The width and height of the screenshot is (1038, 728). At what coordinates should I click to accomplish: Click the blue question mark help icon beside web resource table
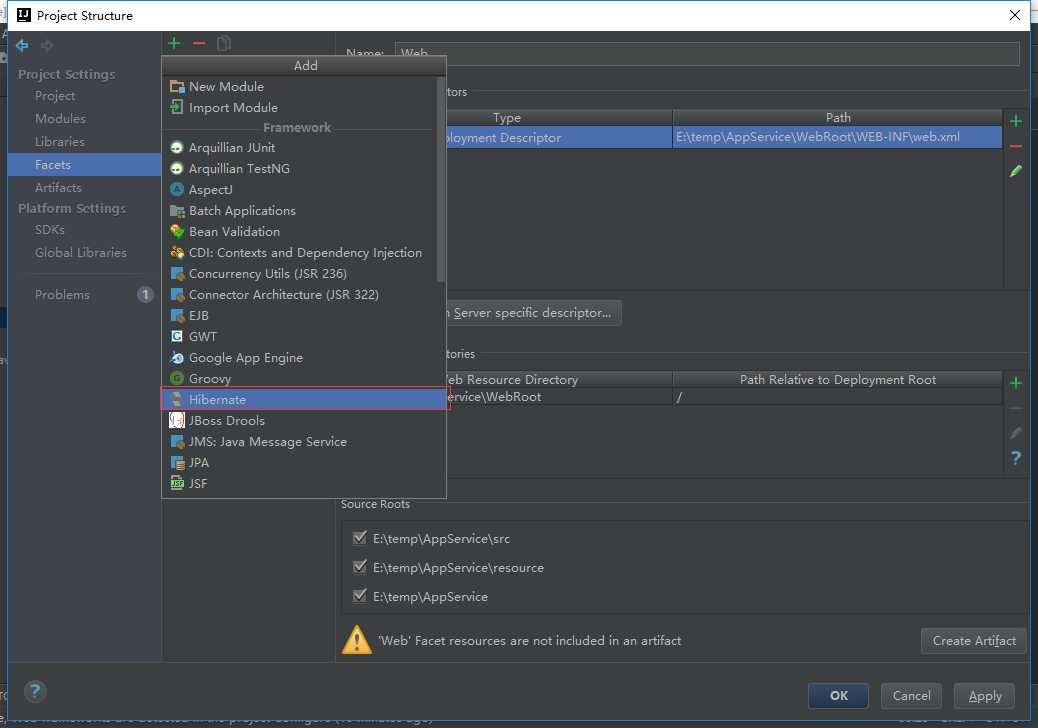click(1015, 457)
